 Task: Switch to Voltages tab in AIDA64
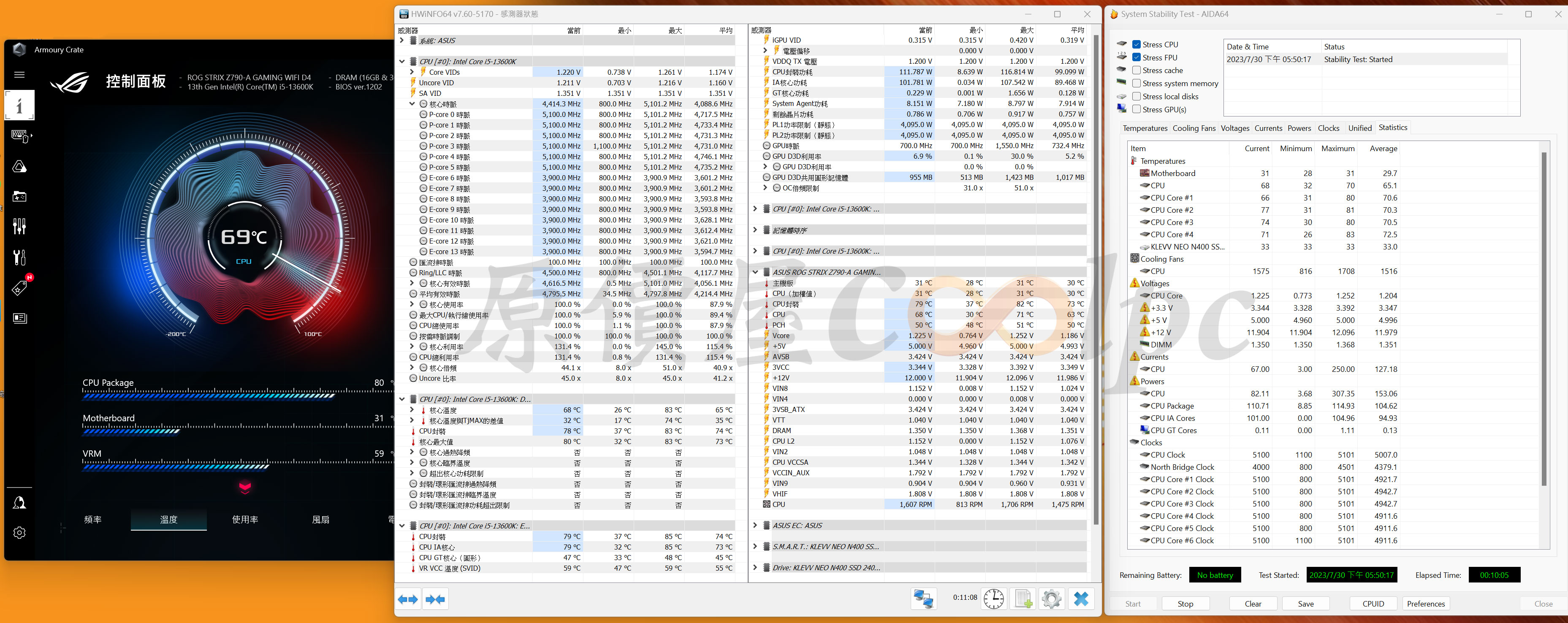1234,128
